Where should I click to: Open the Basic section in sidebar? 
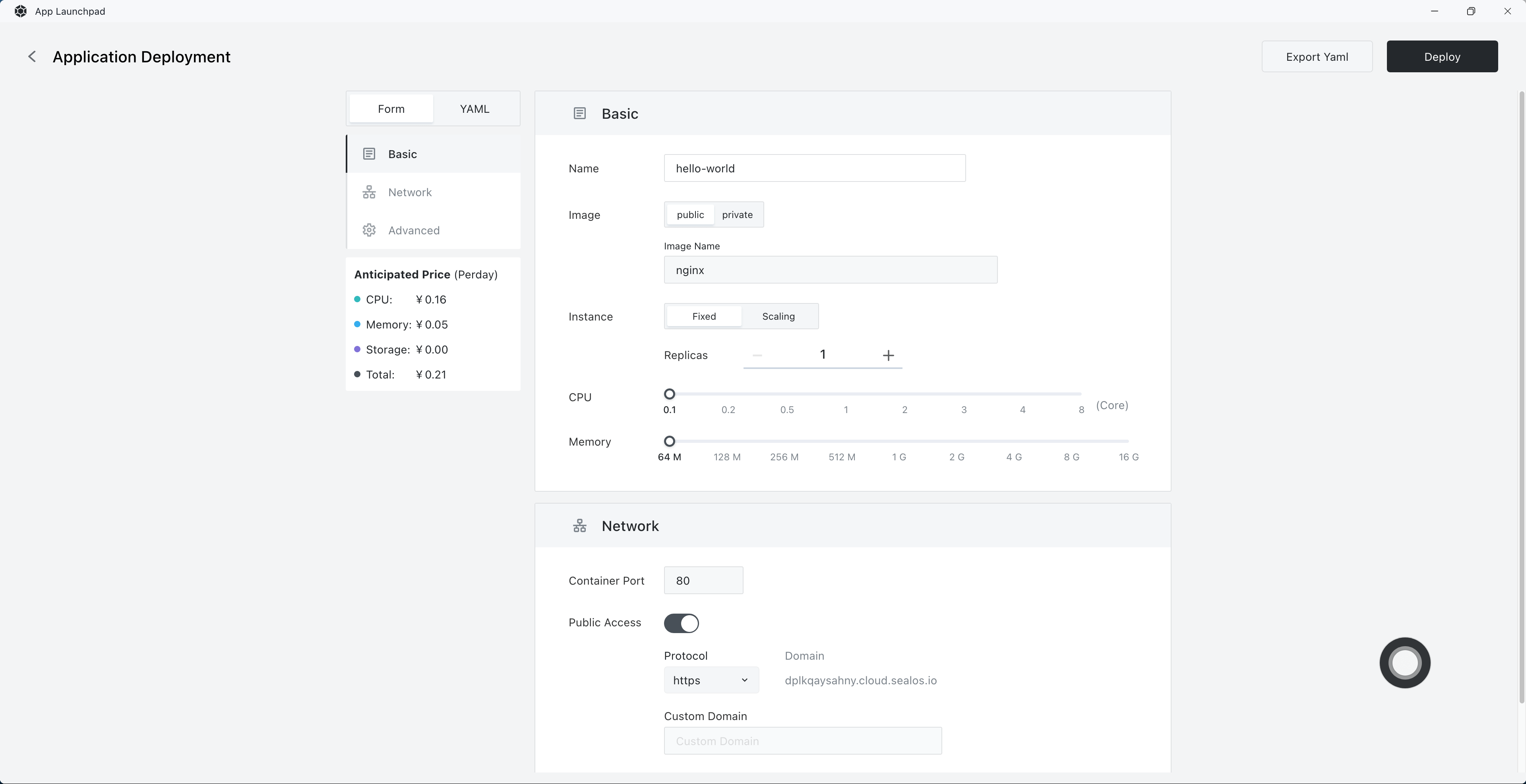(433, 154)
